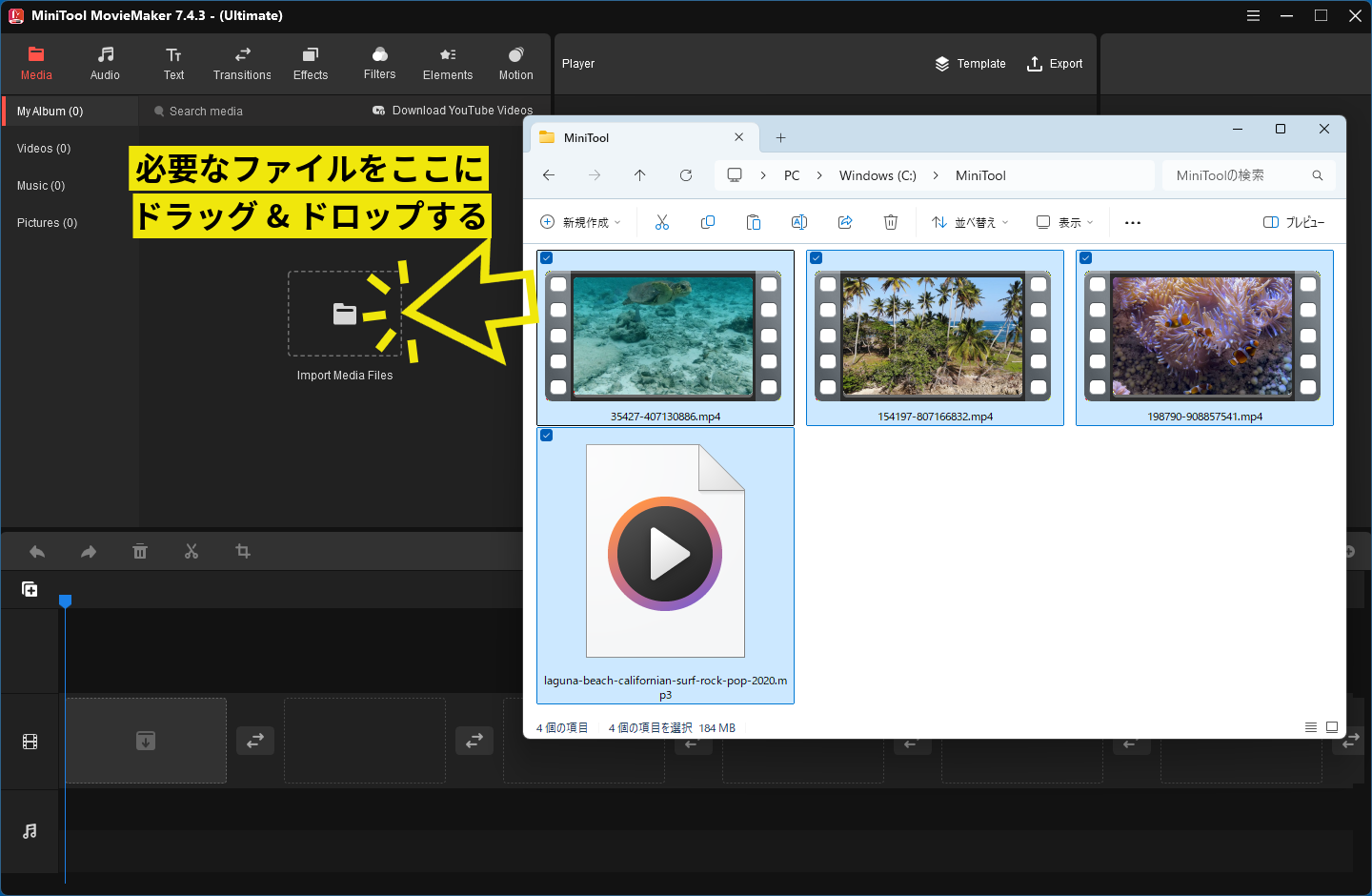Click the Explorer Delete trash icon
Screen dimensions: 1372x896
pos(891,222)
